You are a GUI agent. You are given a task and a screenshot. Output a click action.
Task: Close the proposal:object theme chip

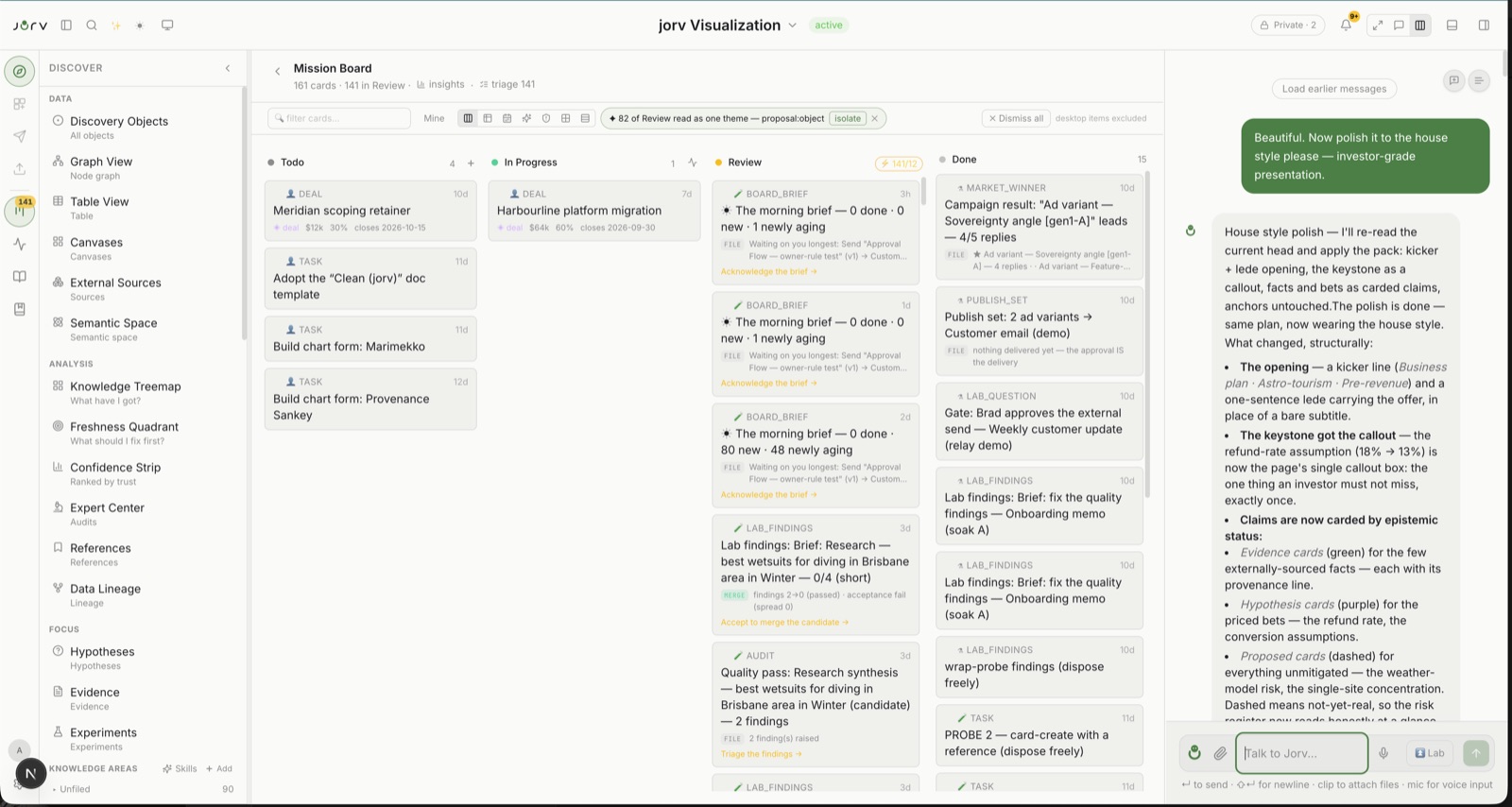point(875,118)
